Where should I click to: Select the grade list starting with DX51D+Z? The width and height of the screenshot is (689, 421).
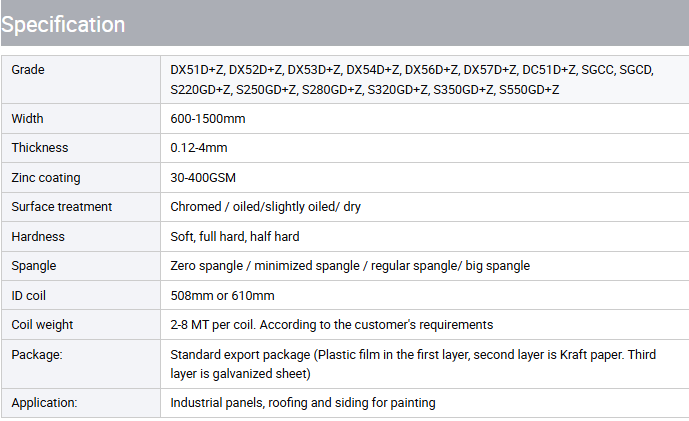[411, 80]
